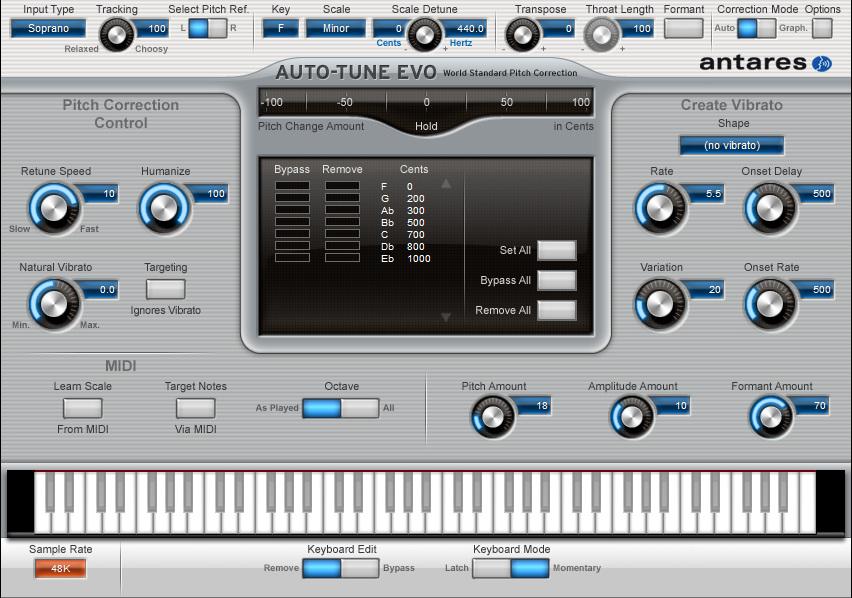The image size is (852, 598).
Task: Toggle the Formant button
Action: [684, 28]
